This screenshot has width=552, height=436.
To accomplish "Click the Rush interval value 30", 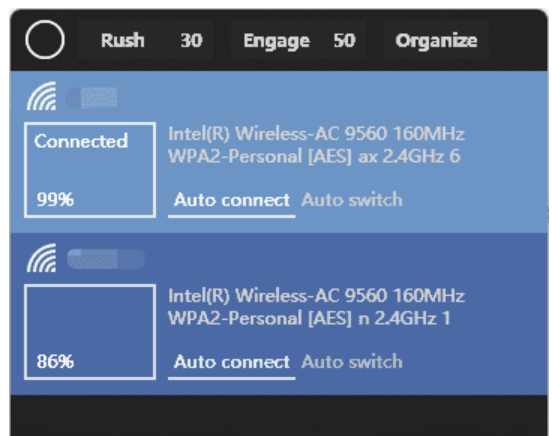I will coord(191,40).
